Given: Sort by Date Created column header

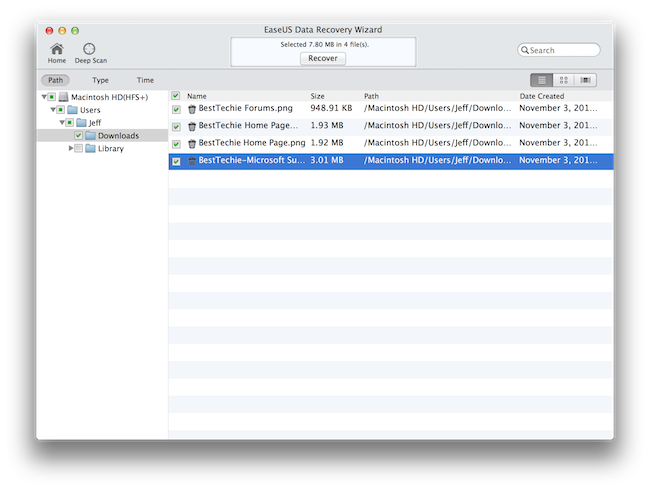Looking at the screenshot, I should pyautogui.click(x=542, y=96).
